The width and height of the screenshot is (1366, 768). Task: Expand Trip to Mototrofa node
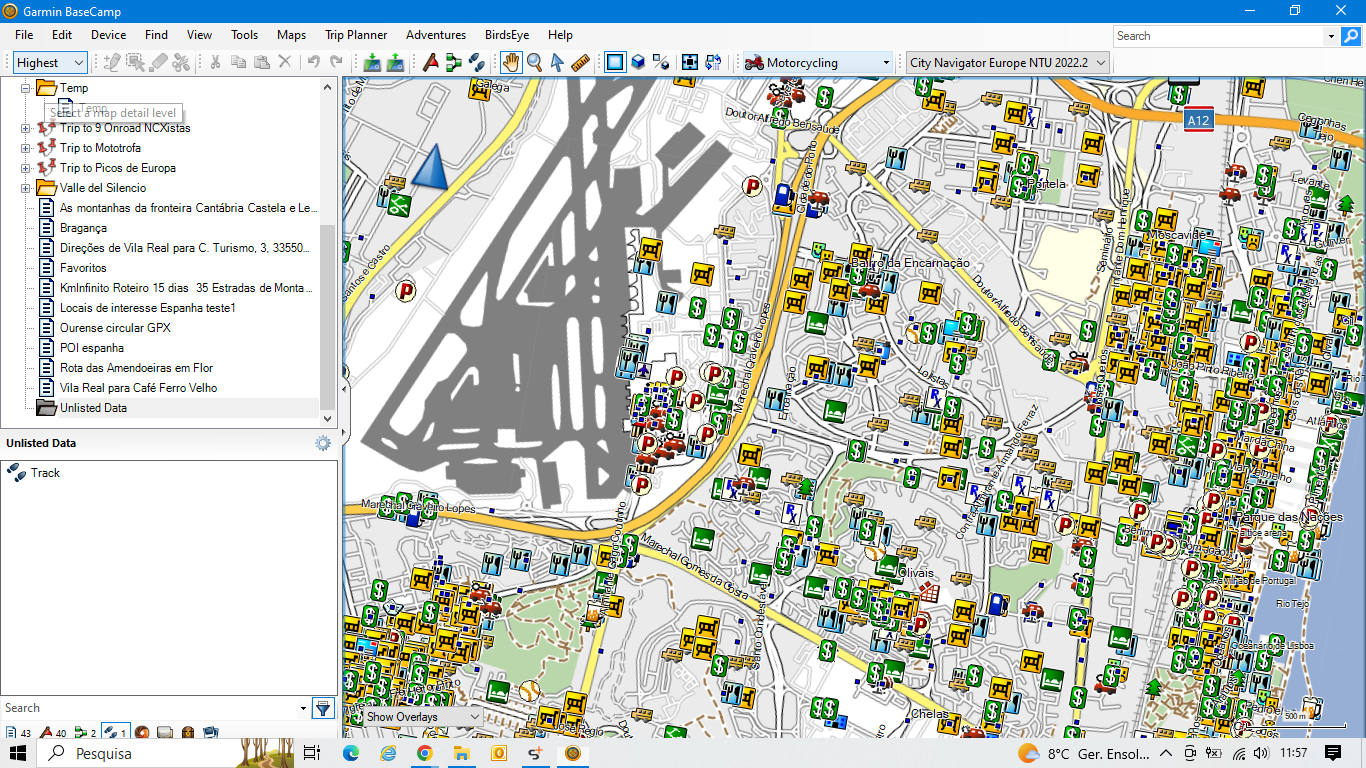(26, 148)
